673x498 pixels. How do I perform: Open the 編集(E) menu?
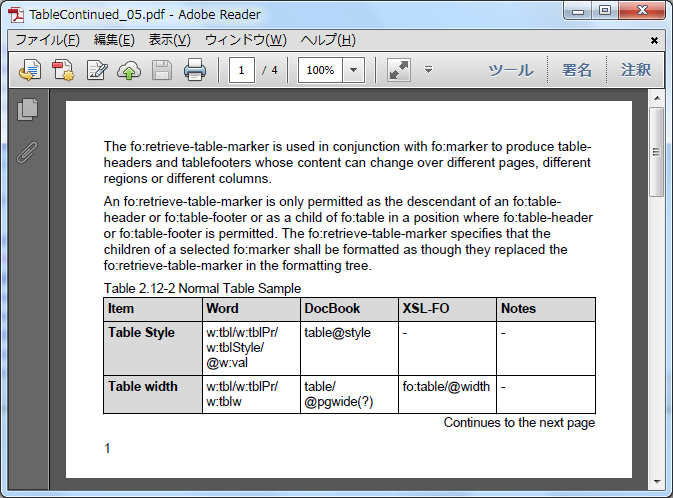coord(114,40)
